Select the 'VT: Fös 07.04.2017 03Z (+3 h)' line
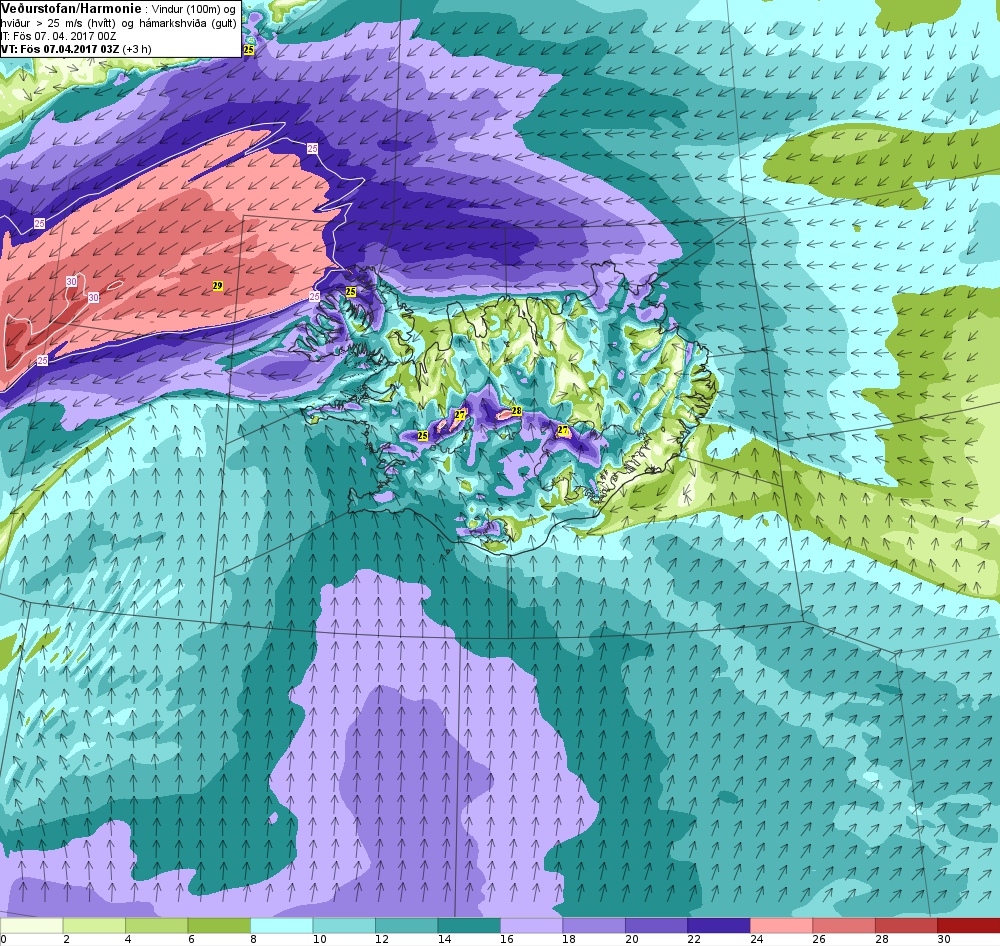The height and width of the screenshot is (946, 1000). [76, 49]
